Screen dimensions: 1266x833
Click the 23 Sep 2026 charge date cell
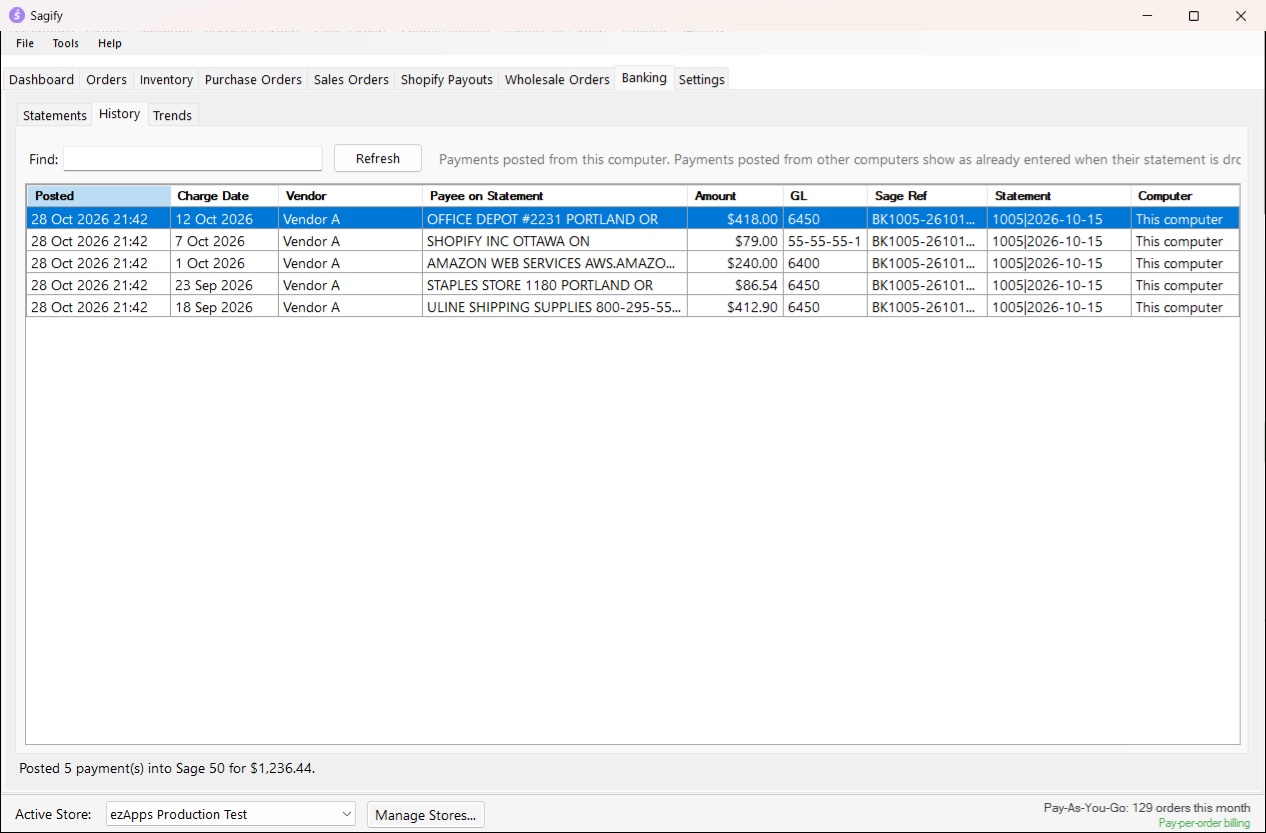point(225,285)
